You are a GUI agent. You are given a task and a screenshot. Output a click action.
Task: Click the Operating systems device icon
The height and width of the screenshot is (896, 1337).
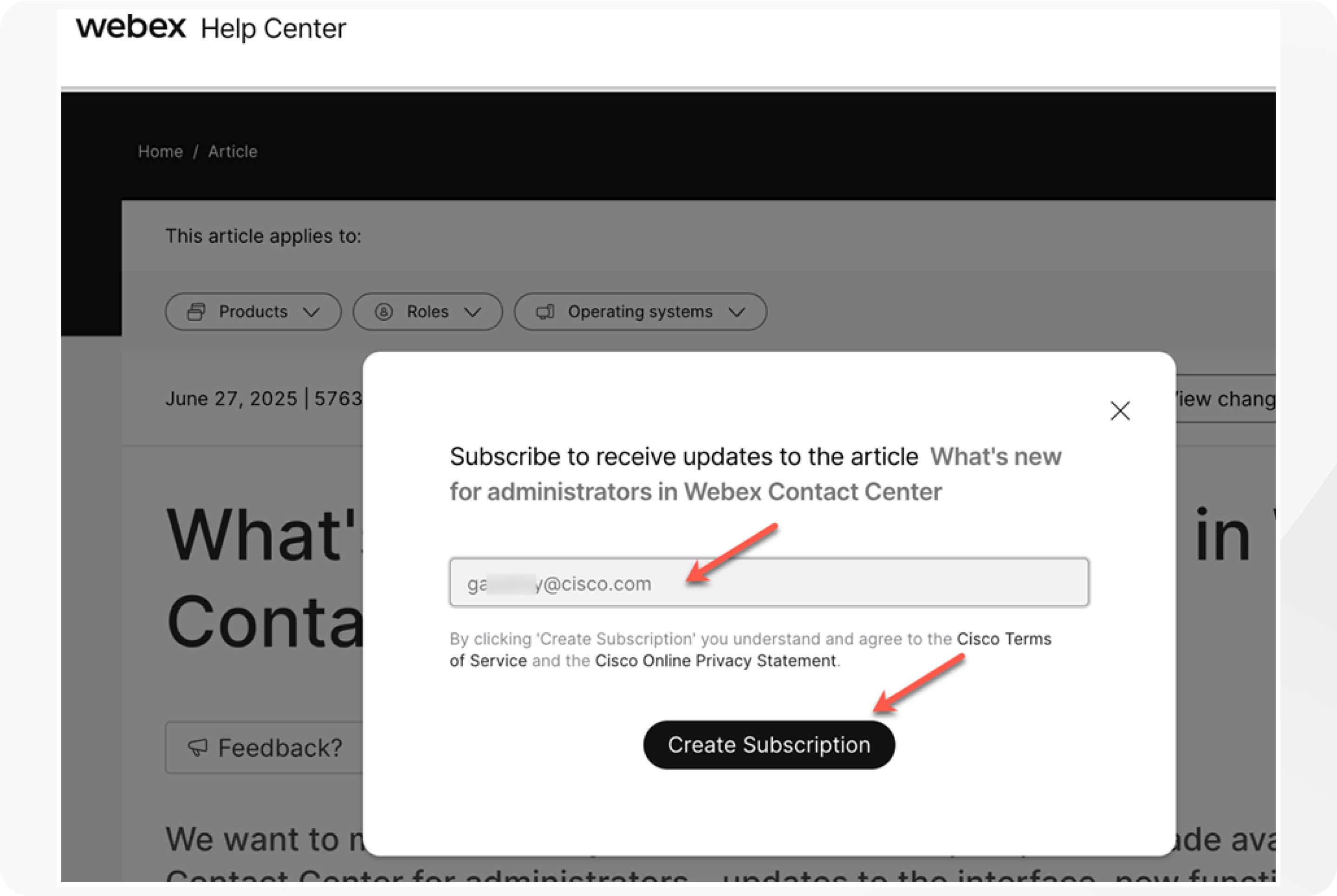(x=545, y=312)
